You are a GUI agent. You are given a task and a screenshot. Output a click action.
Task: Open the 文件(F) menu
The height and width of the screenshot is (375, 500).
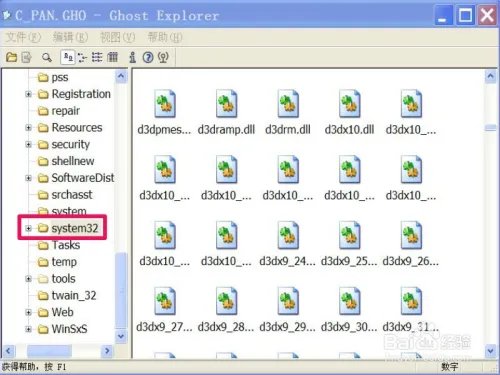point(23,37)
